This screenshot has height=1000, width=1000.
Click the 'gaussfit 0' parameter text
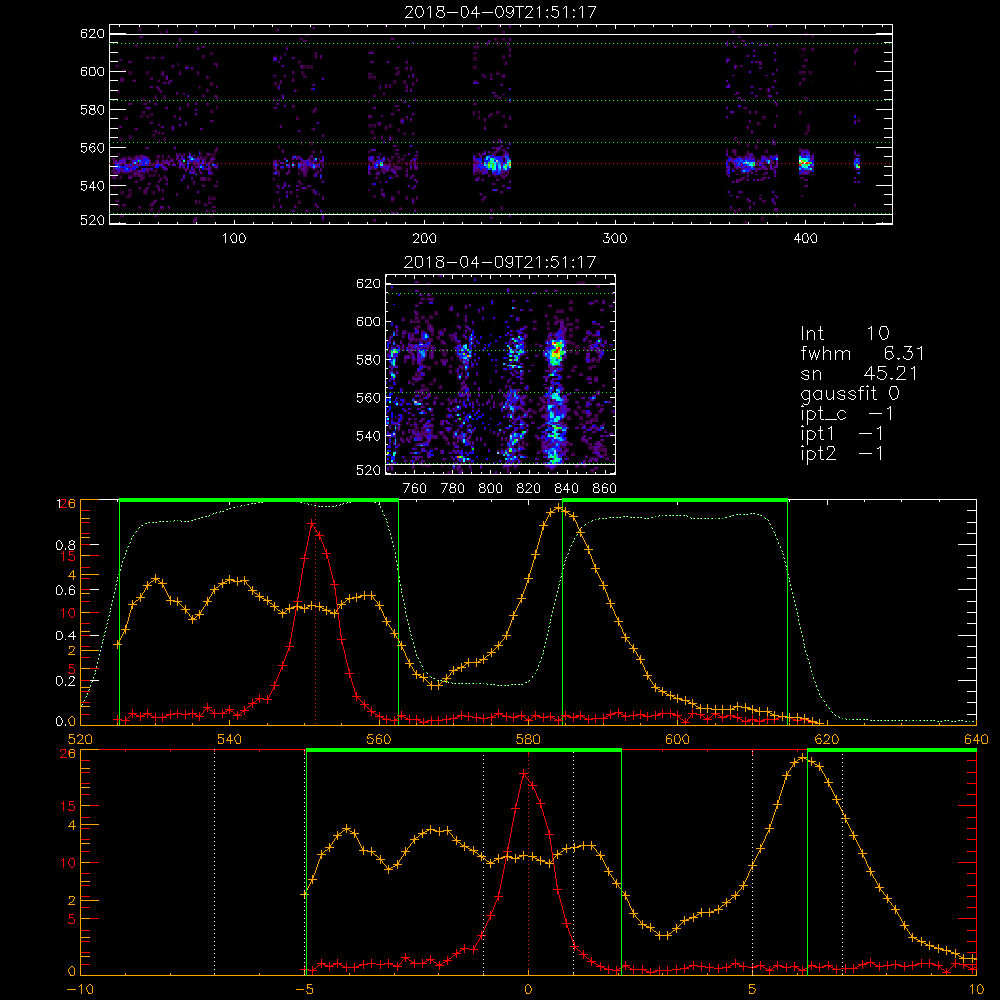click(850, 393)
